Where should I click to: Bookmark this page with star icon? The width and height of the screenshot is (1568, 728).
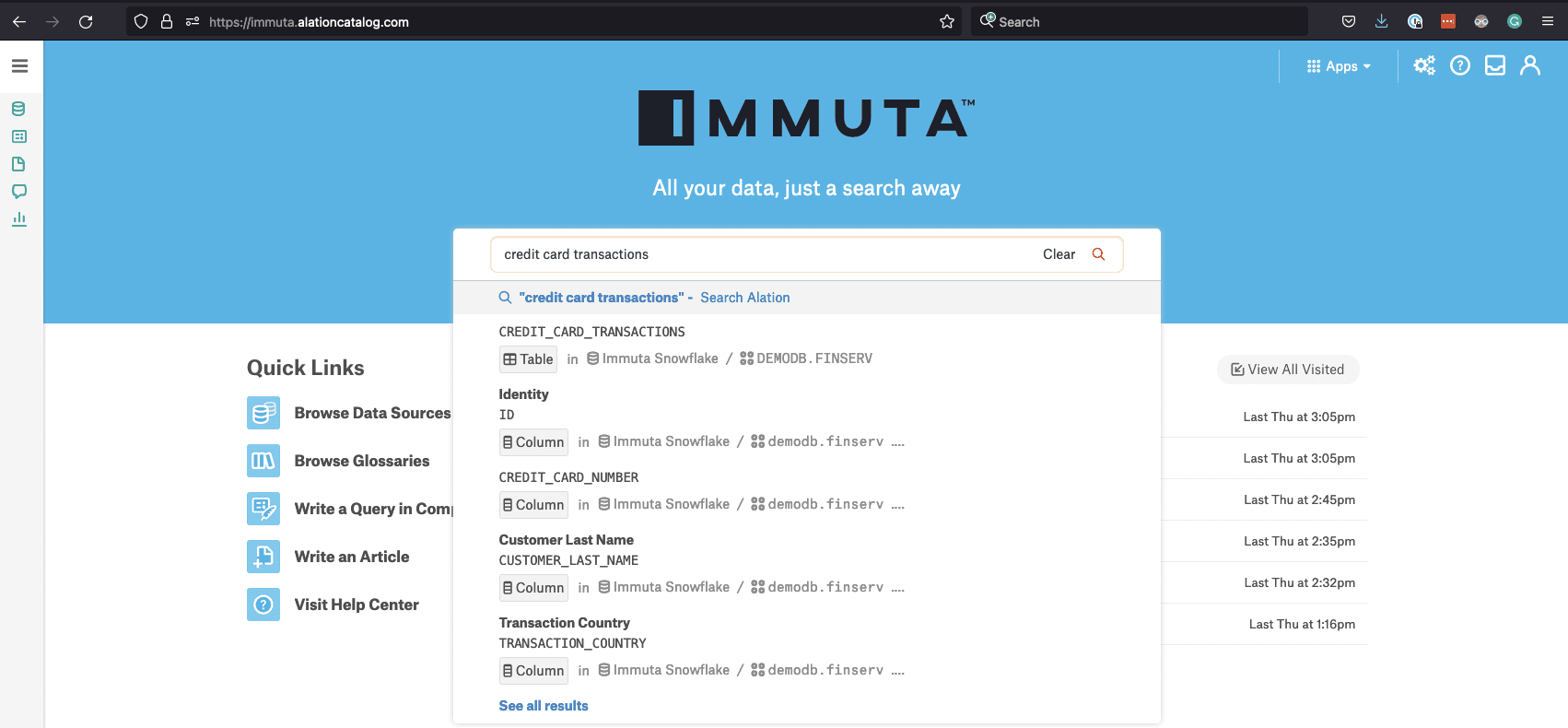click(947, 21)
